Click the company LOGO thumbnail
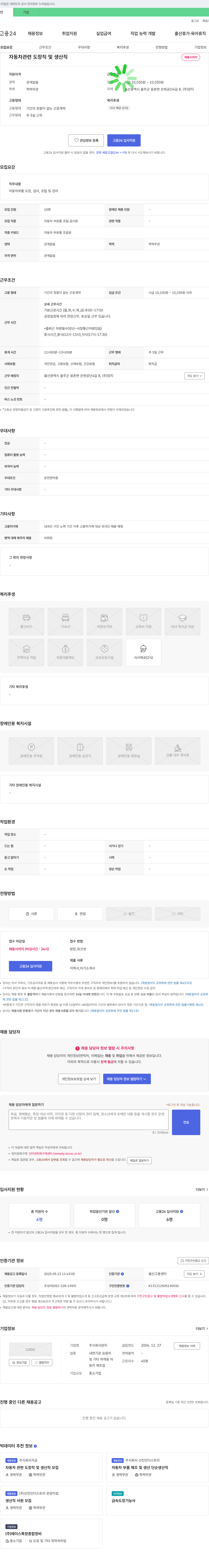 [x=30, y=1349]
